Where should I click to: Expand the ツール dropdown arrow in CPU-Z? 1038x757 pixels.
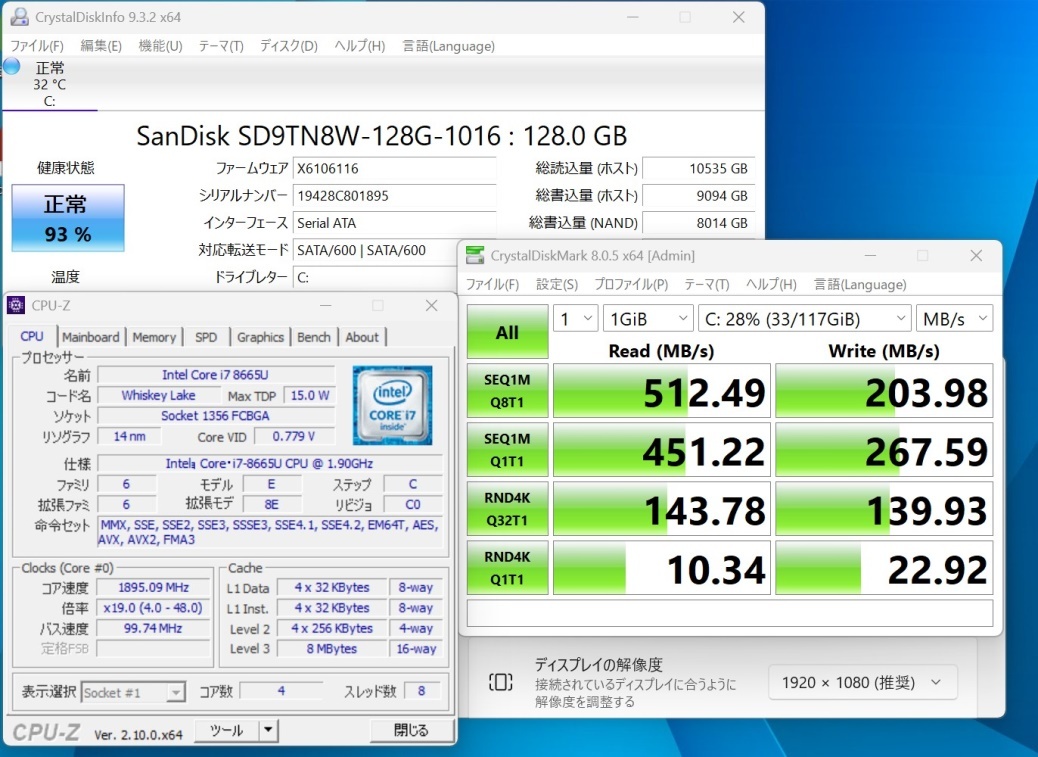coord(268,731)
